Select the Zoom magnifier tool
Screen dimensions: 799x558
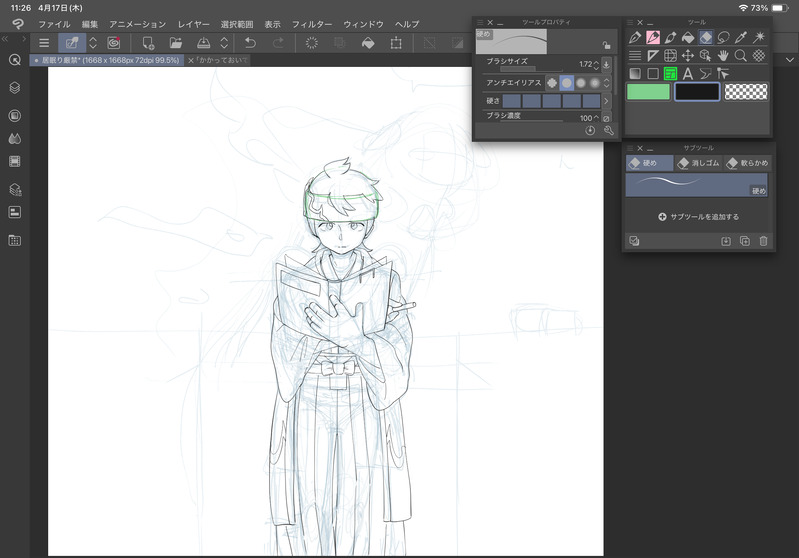741,56
